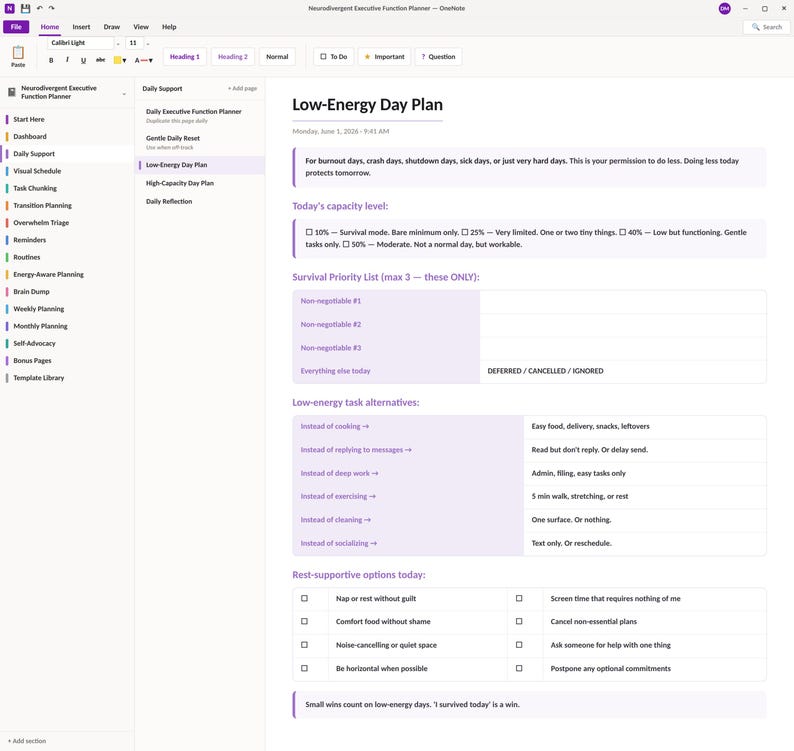The height and width of the screenshot is (751, 794).
Task: Check the 10% Survival mode box
Action: point(309,232)
